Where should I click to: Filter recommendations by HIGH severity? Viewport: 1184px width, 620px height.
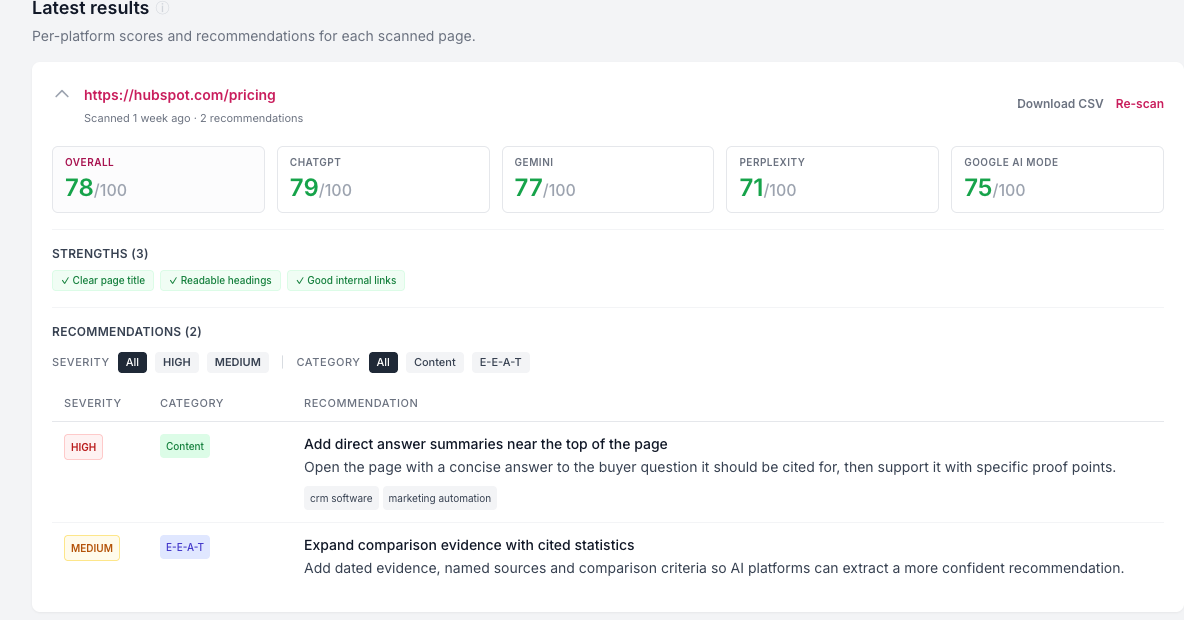coord(177,362)
